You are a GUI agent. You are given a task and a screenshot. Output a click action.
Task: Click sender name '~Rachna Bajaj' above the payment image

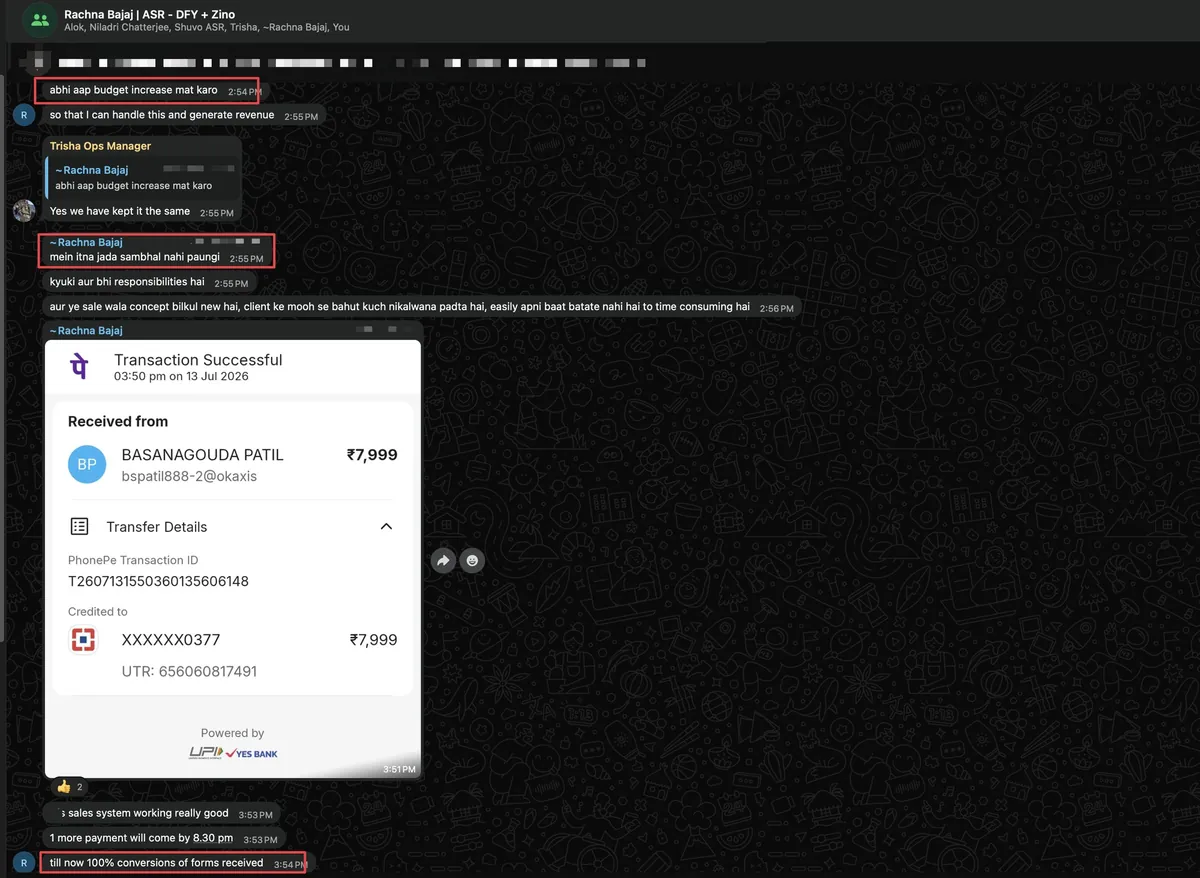(x=86, y=331)
